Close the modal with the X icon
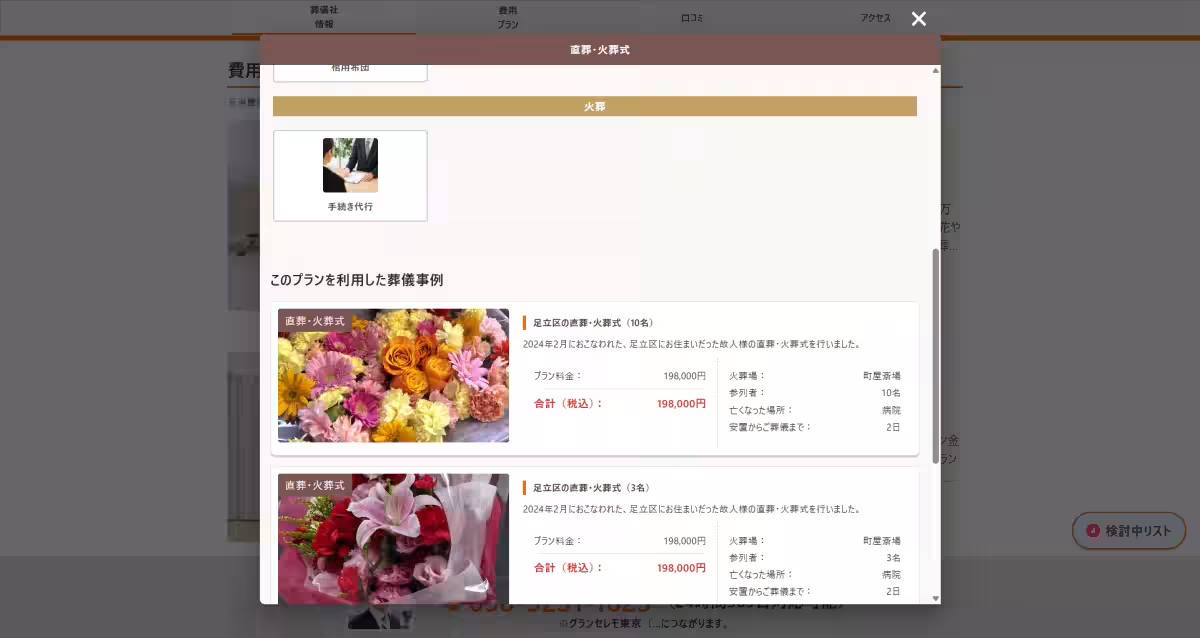1200x638 pixels. pyautogui.click(x=919, y=19)
